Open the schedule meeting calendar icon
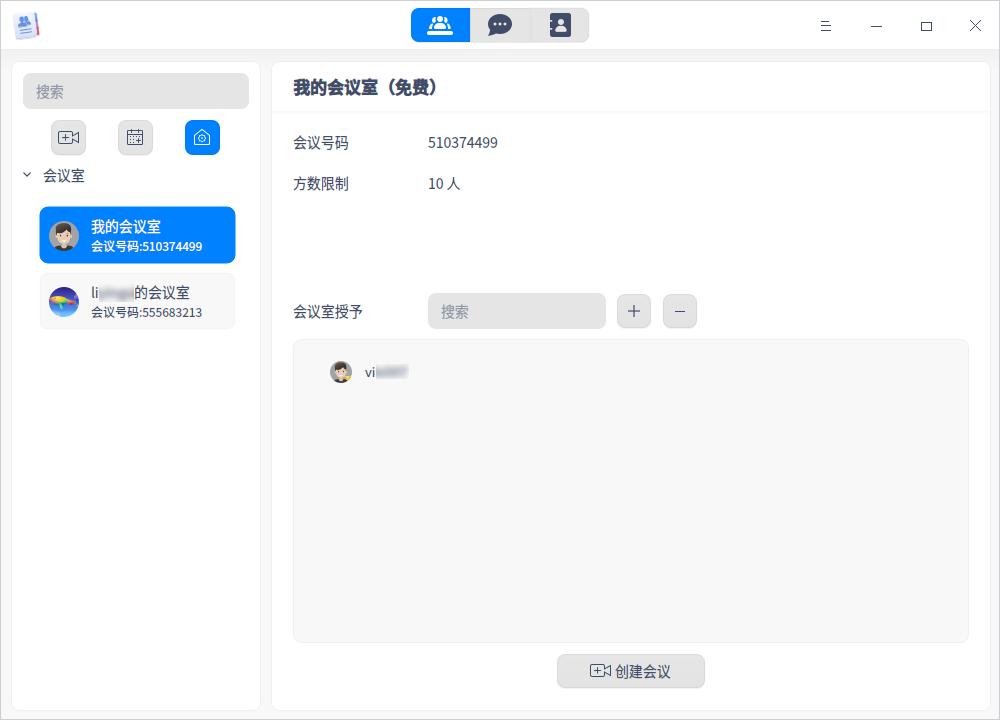 [x=135, y=138]
